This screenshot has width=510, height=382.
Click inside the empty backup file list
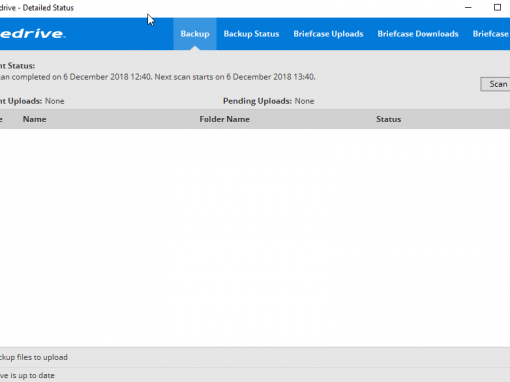click(x=255, y=238)
